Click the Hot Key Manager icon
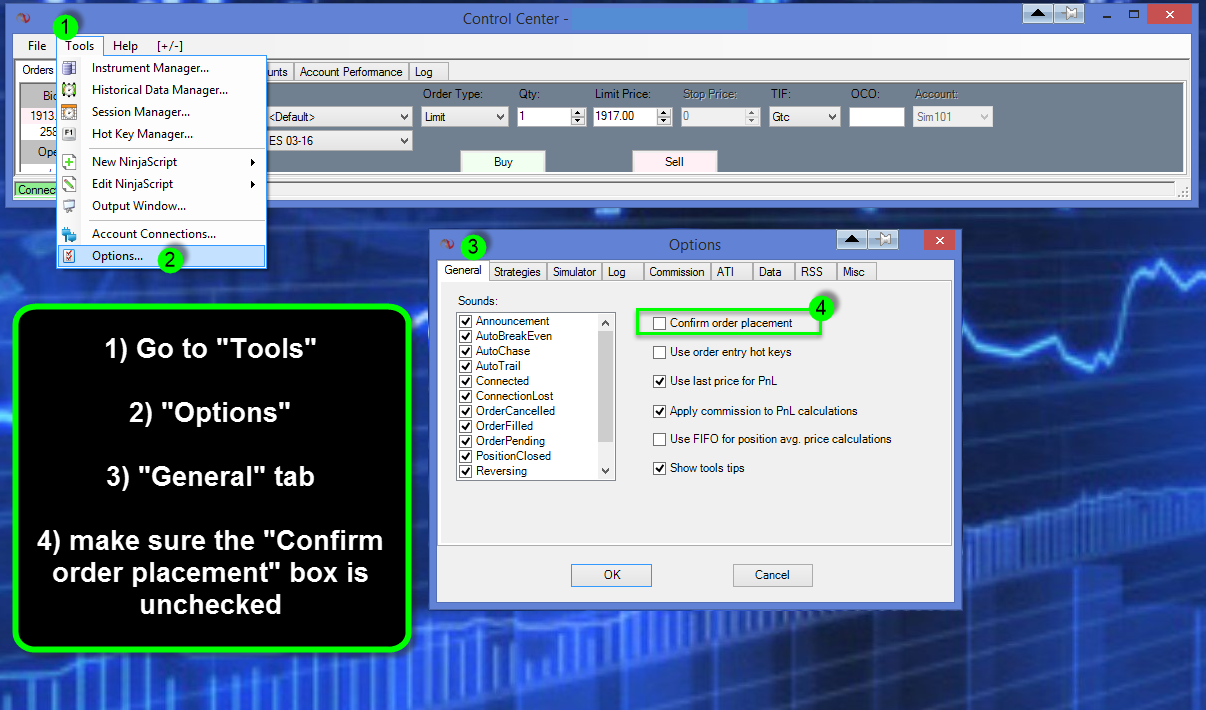Screen dimensions: 1206x710 [x=69, y=134]
